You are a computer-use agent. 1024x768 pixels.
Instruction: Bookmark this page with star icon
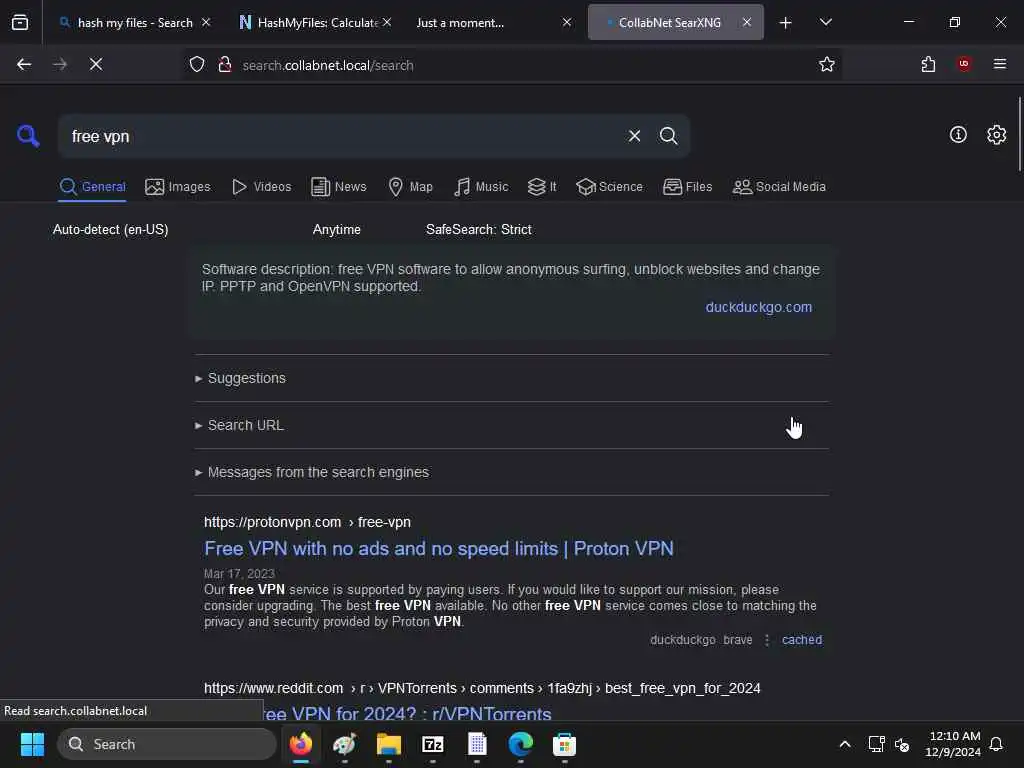826,64
